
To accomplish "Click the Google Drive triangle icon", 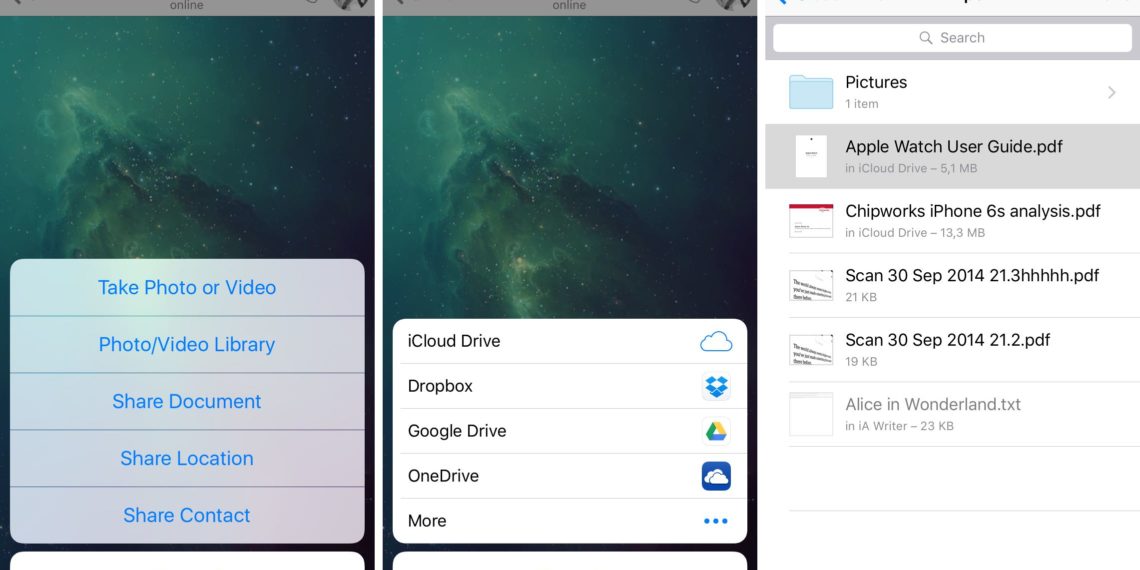I will 716,431.
